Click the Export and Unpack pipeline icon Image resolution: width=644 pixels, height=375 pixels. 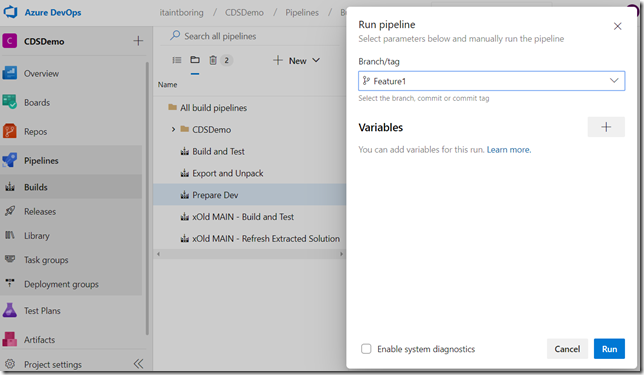click(185, 173)
